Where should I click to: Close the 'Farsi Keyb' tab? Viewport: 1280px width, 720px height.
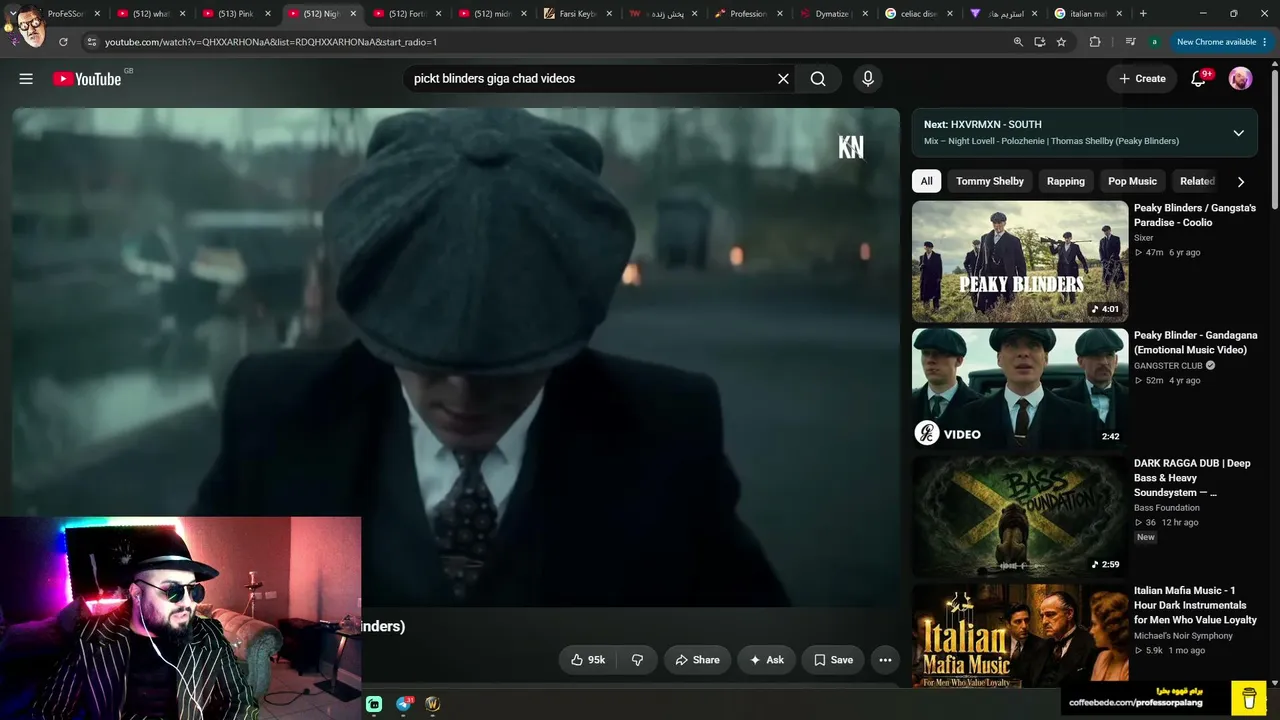[x=609, y=14]
